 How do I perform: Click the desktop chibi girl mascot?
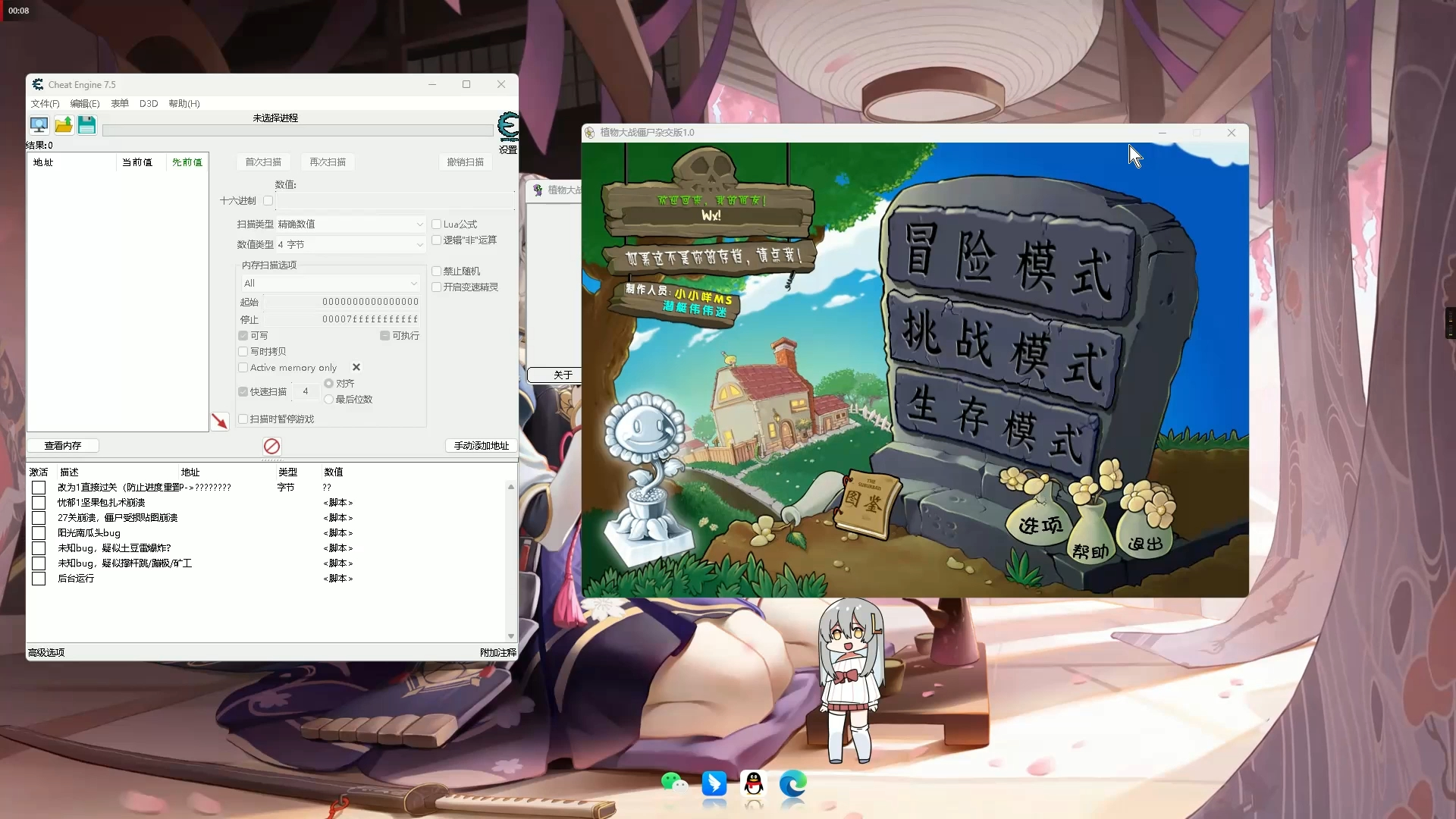(x=851, y=679)
